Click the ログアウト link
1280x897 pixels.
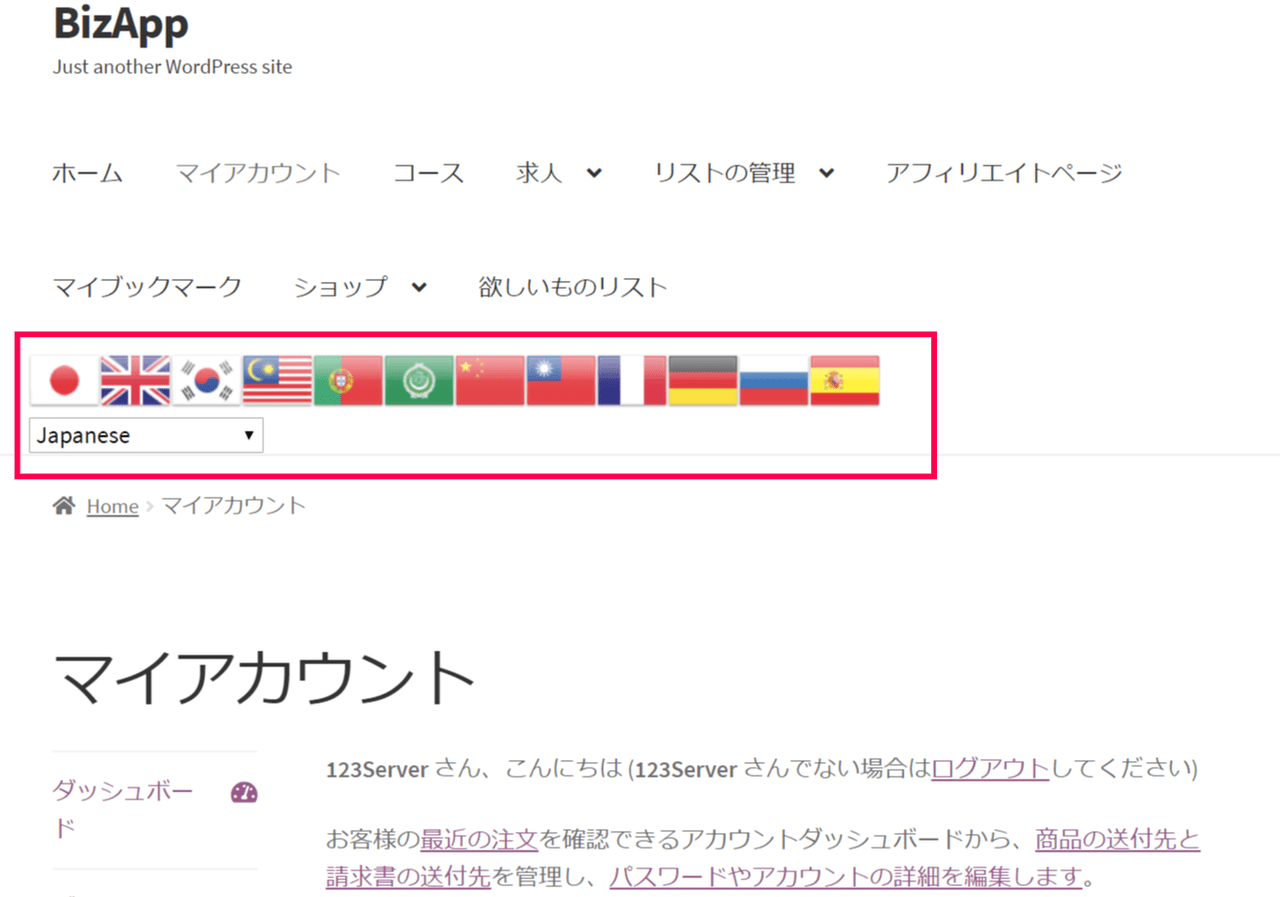tap(991, 769)
